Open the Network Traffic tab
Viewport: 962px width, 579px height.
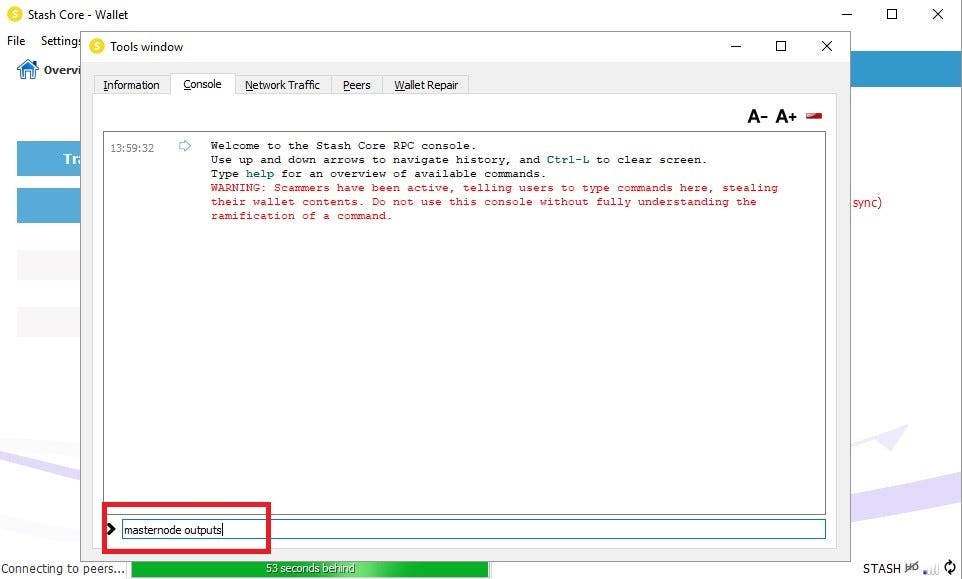pos(282,85)
